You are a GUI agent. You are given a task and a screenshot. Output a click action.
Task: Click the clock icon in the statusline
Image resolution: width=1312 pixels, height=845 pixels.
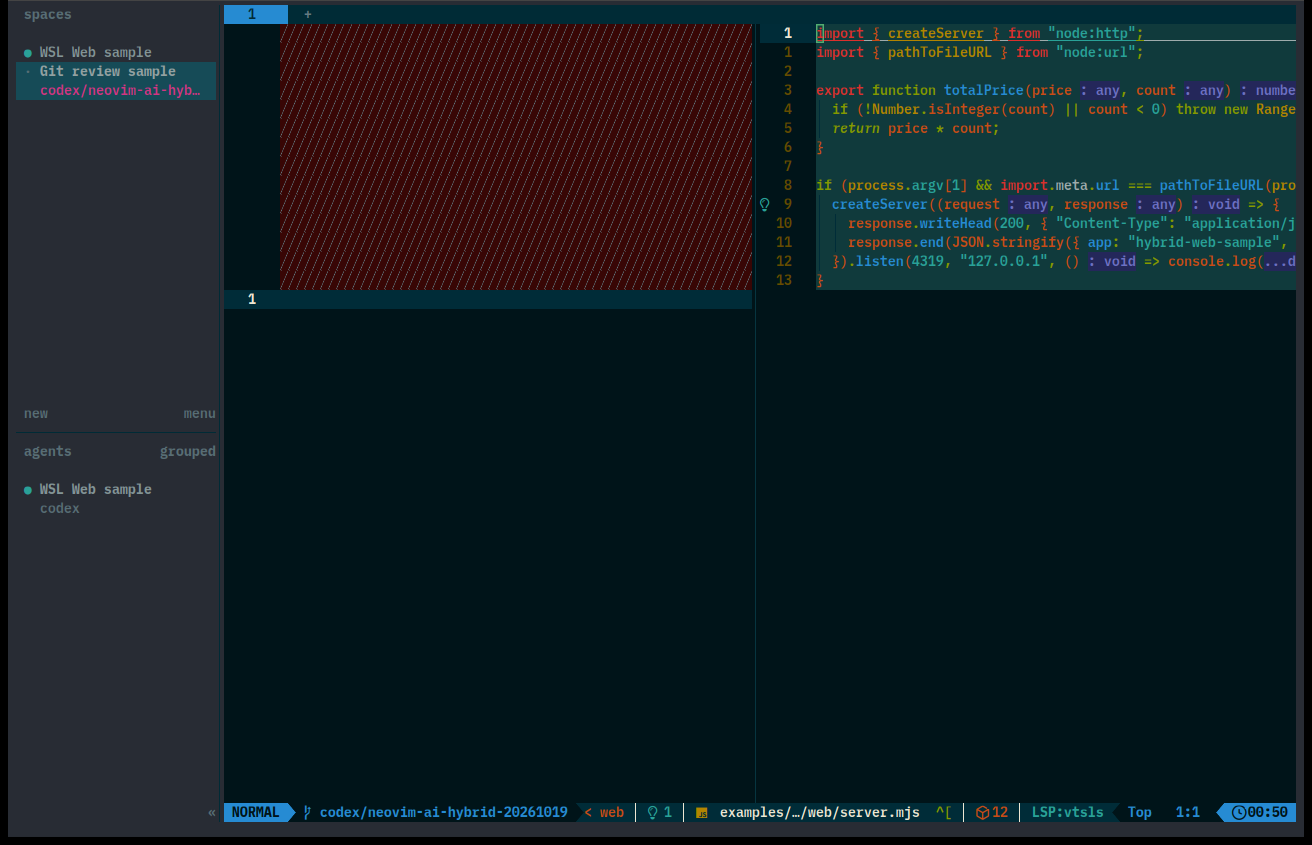1239,812
